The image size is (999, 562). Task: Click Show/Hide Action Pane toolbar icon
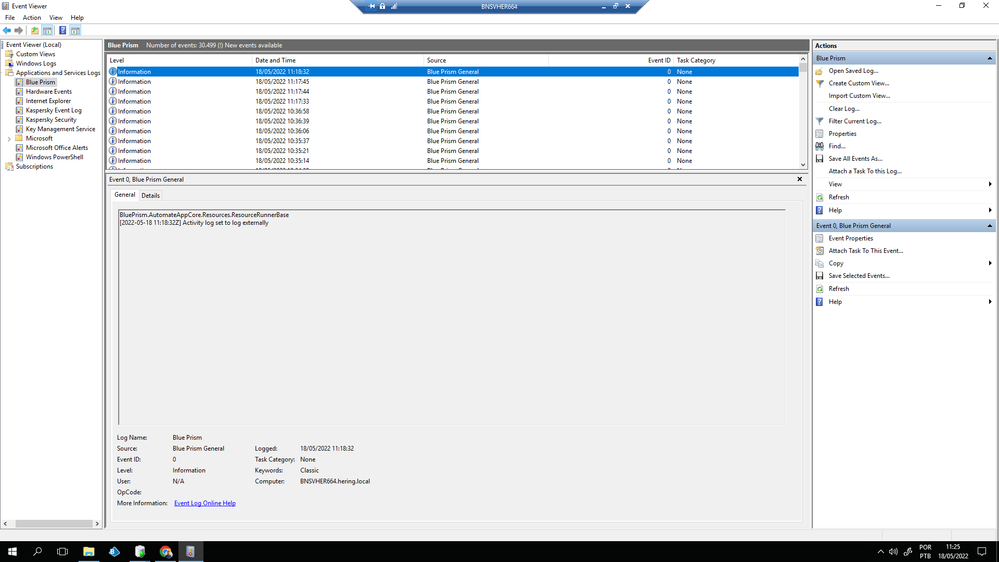[75, 31]
